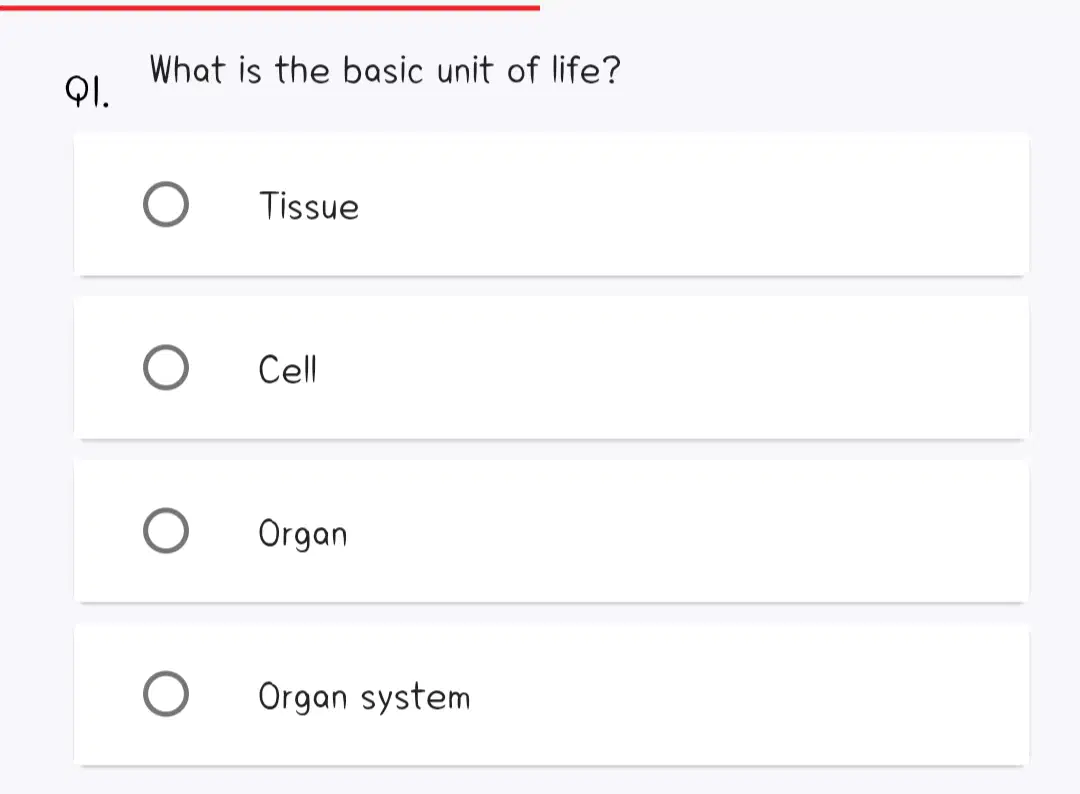
Task: Click the "Cell" answer label text
Action: coord(287,369)
